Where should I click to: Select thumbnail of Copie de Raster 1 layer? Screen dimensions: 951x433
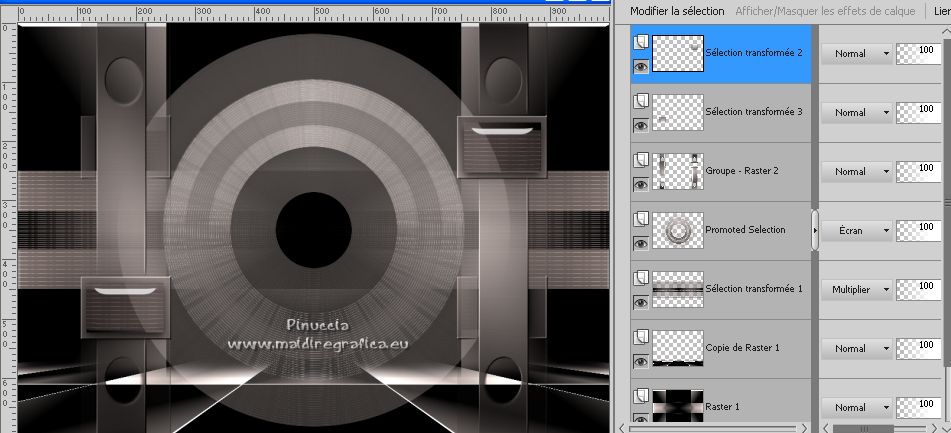[677, 348]
